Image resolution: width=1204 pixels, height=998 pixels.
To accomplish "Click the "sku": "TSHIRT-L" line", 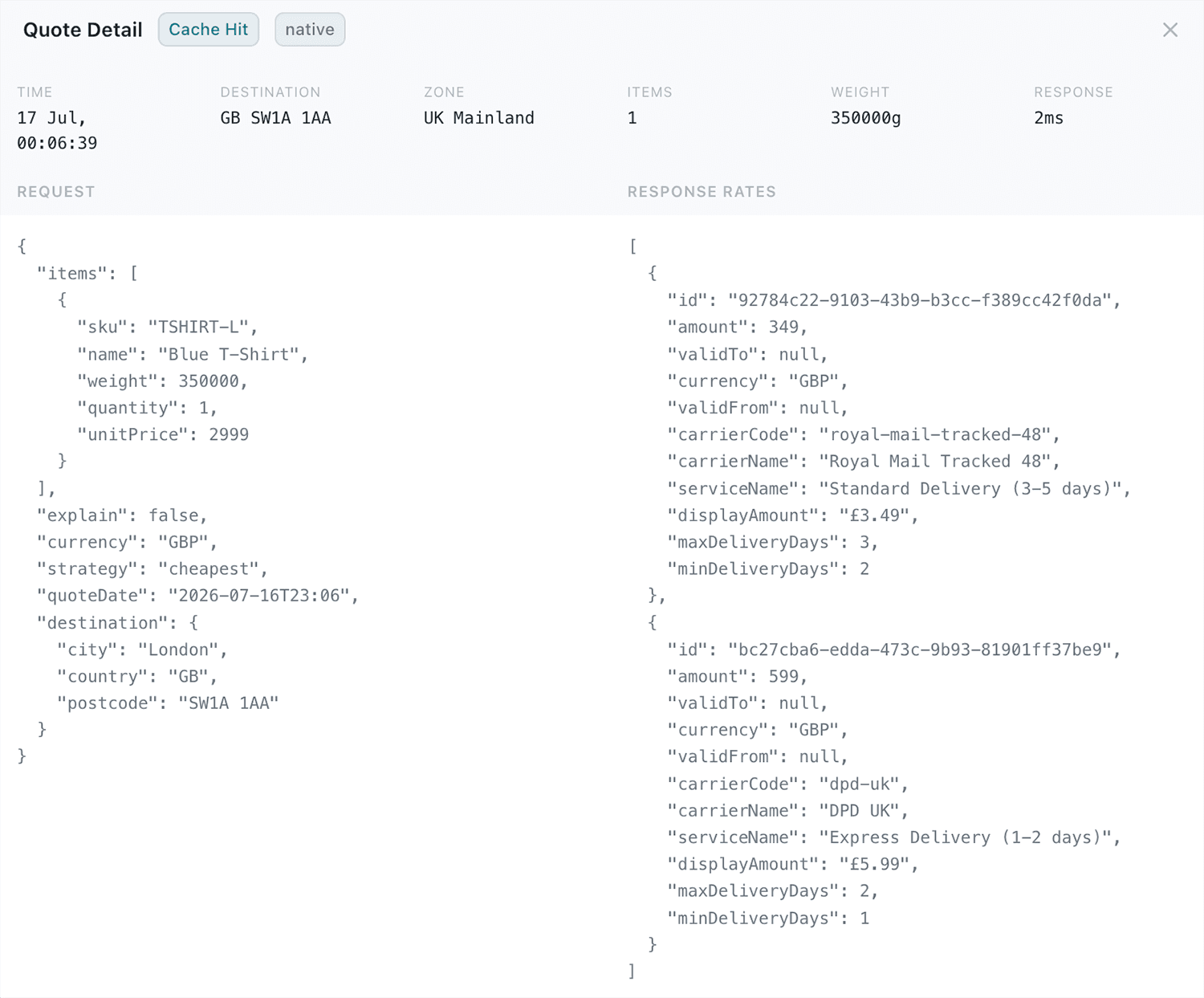I will [x=168, y=328].
